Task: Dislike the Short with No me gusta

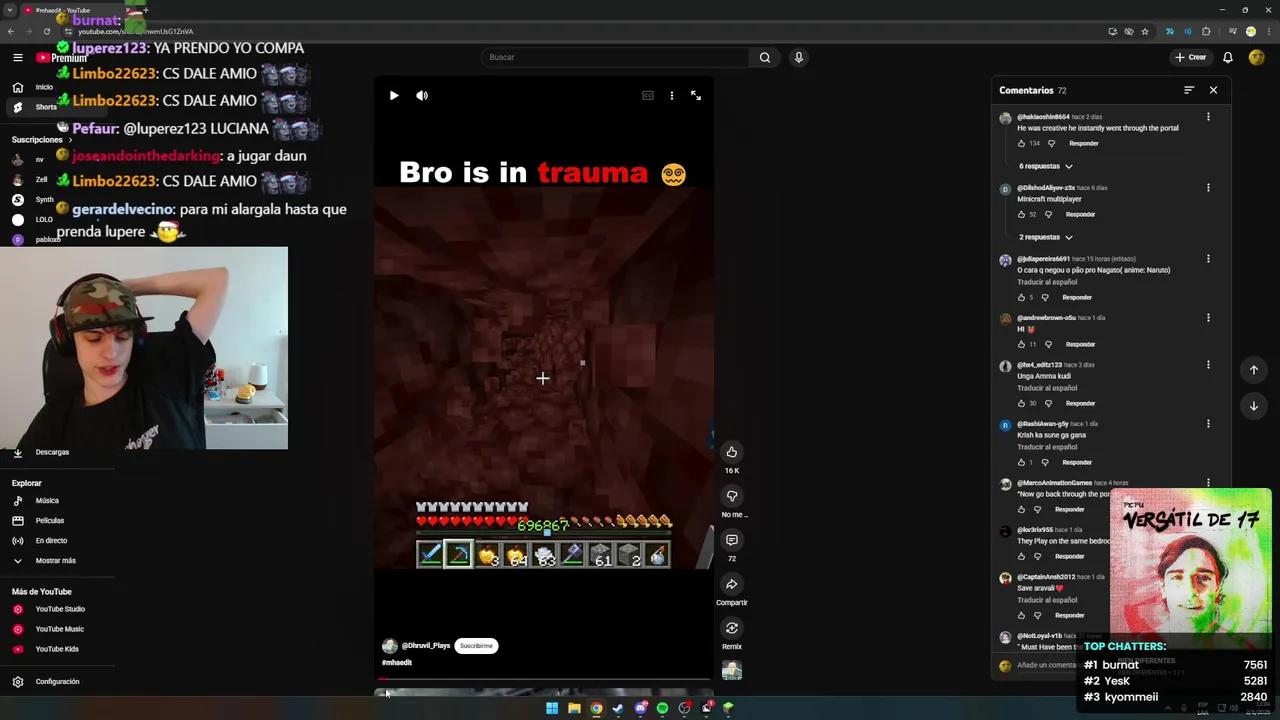Action: (x=732, y=496)
